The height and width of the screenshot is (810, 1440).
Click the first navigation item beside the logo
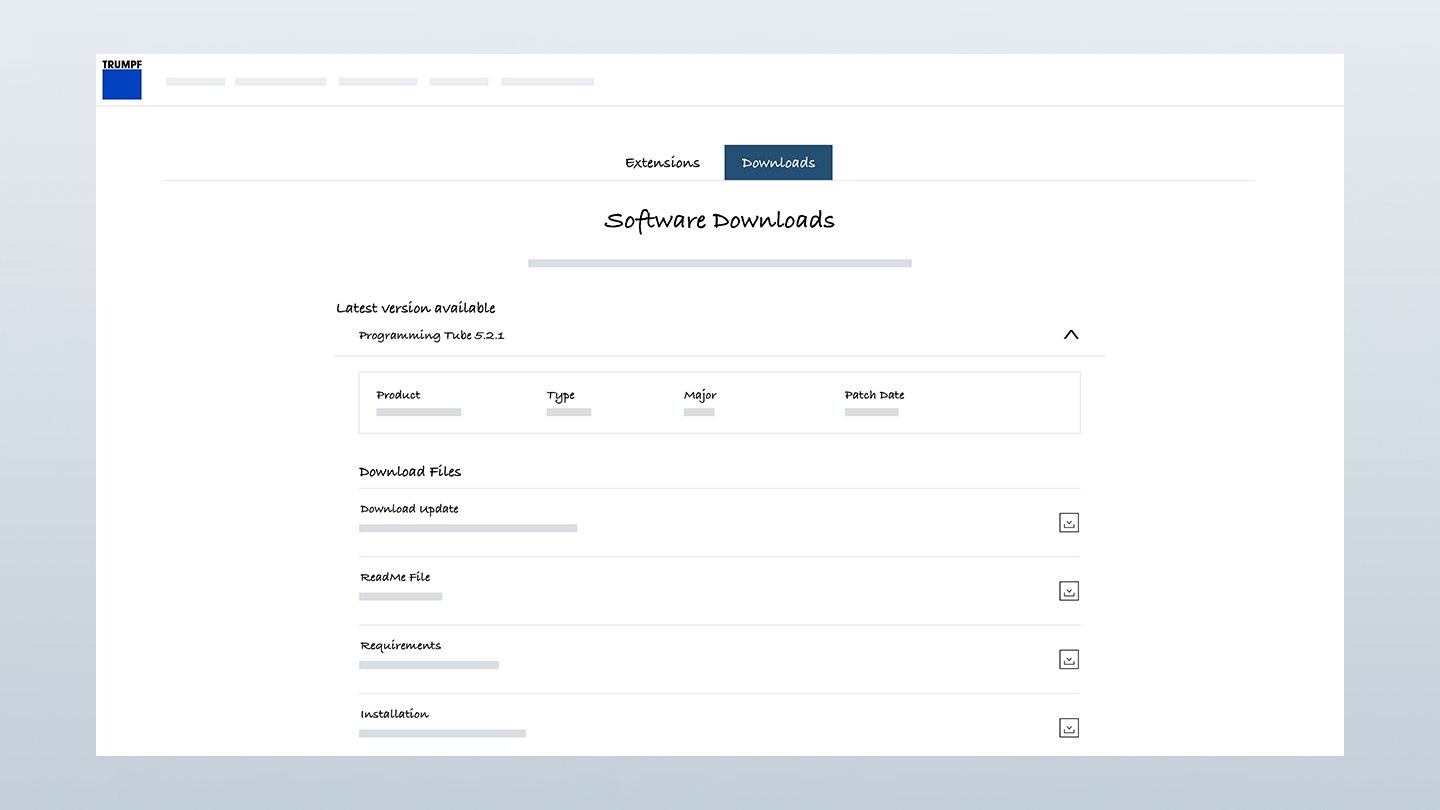pyautogui.click(x=196, y=82)
